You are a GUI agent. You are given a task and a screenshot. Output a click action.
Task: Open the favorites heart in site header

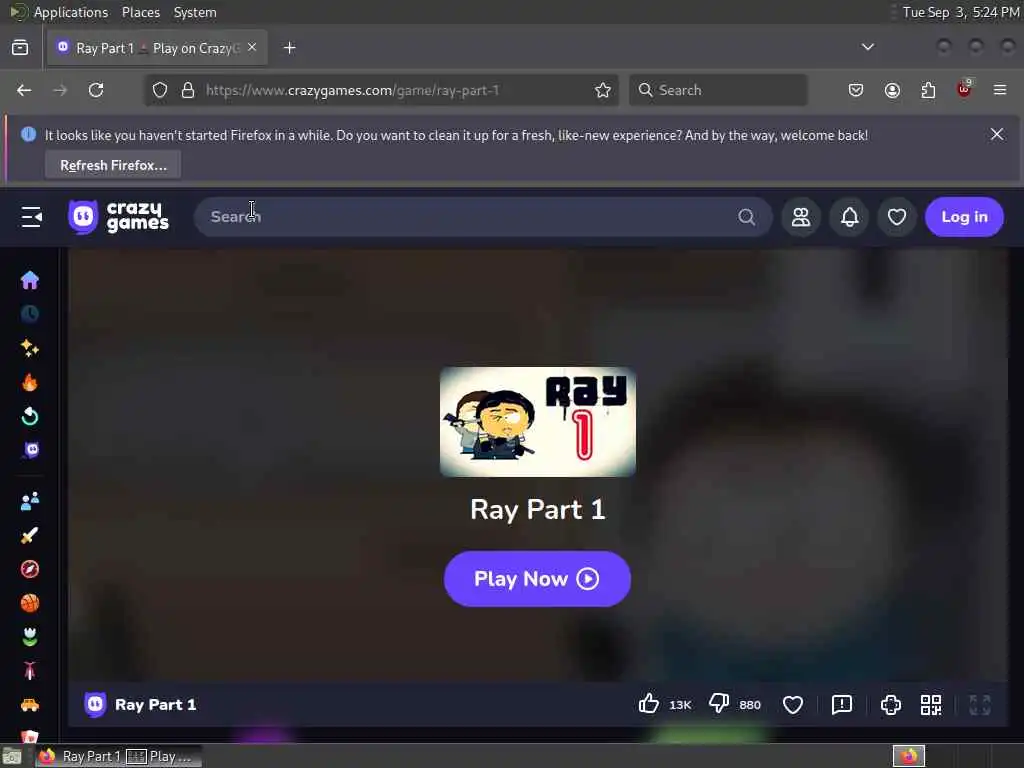[x=897, y=217]
